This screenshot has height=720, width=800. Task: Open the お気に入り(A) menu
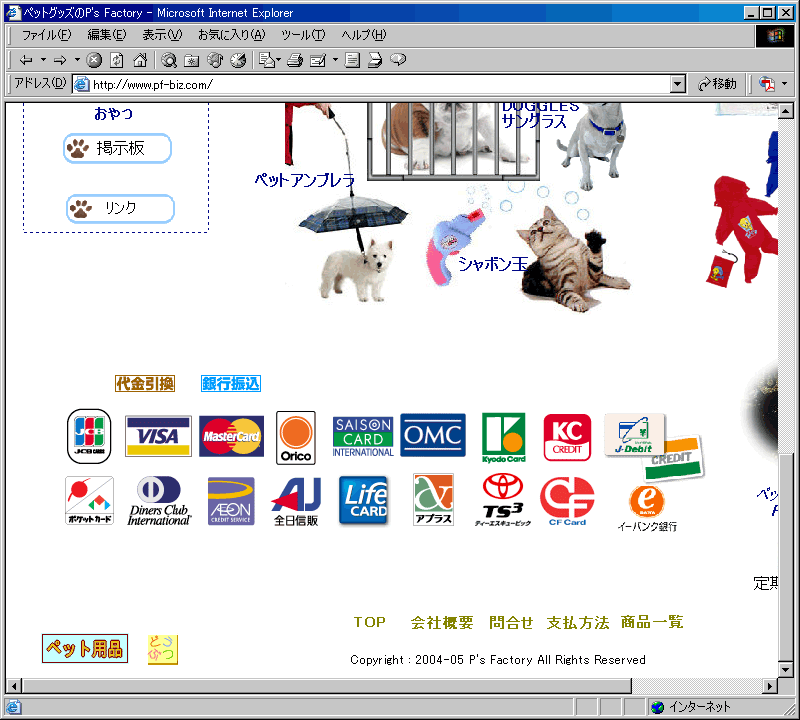pyautogui.click(x=232, y=35)
